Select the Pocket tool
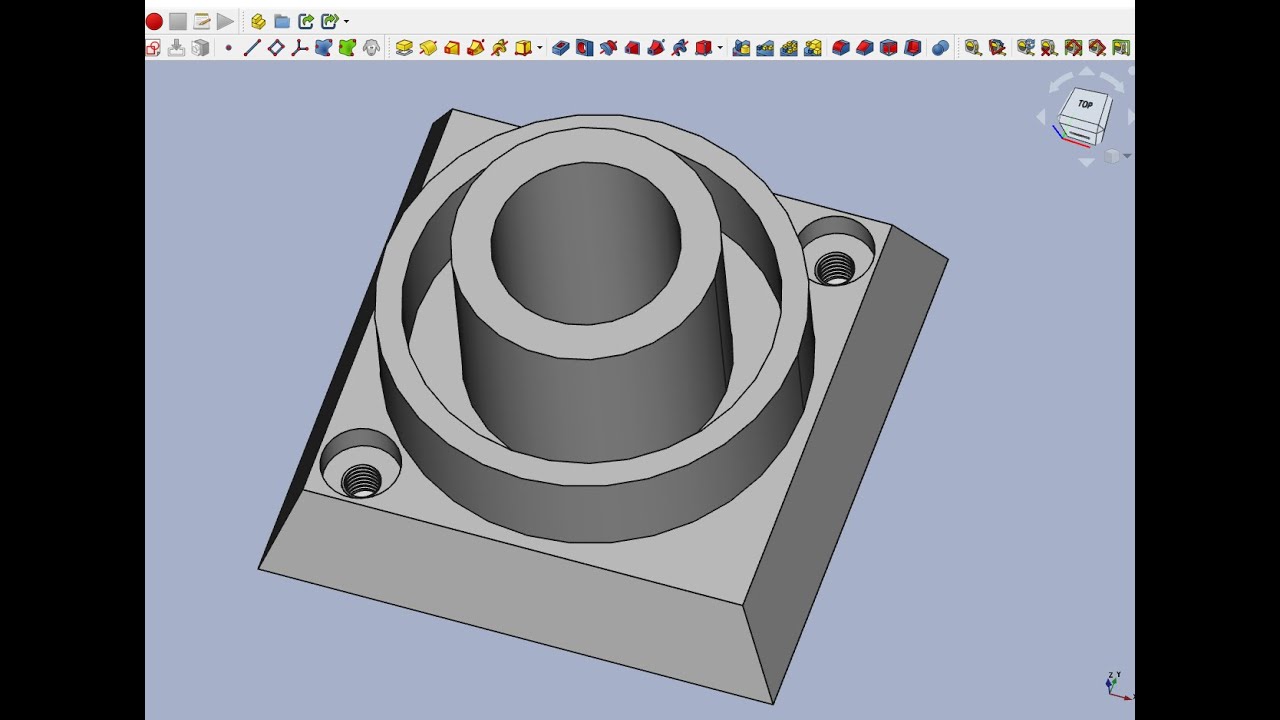This screenshot has width=1280, height=720. click(561, 47)
